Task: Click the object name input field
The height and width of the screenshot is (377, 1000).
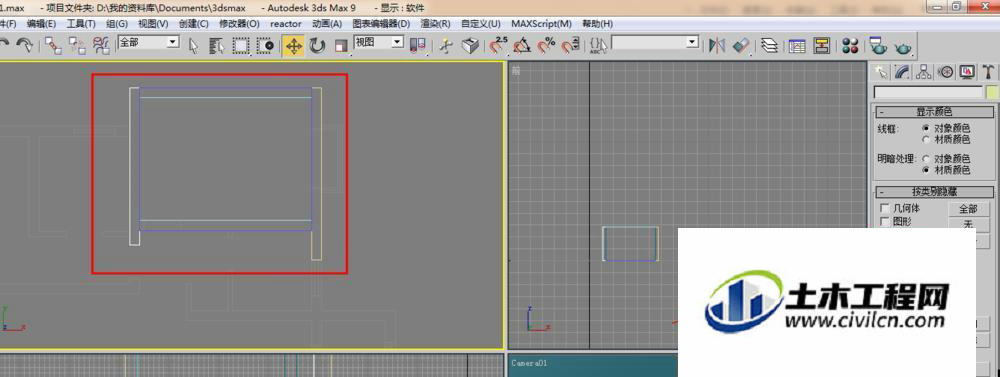Action: click(x=928, y=92)
